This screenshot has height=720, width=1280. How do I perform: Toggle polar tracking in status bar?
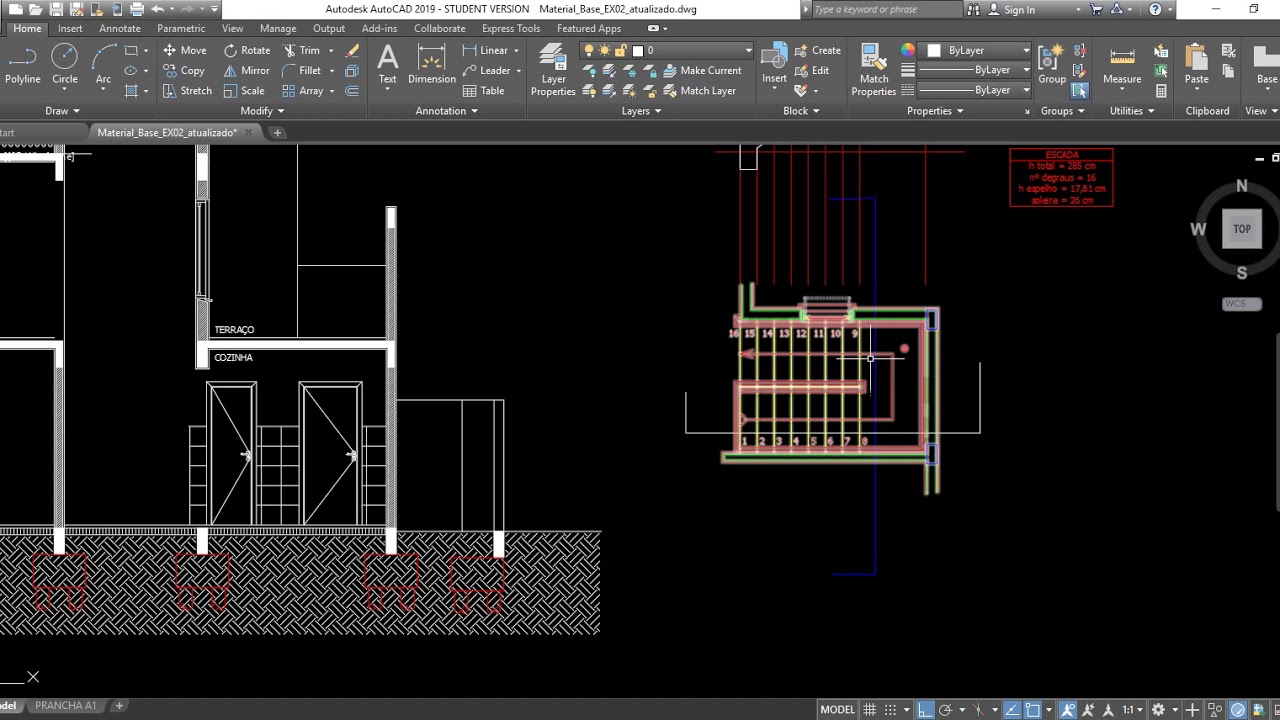coord(946,710)
